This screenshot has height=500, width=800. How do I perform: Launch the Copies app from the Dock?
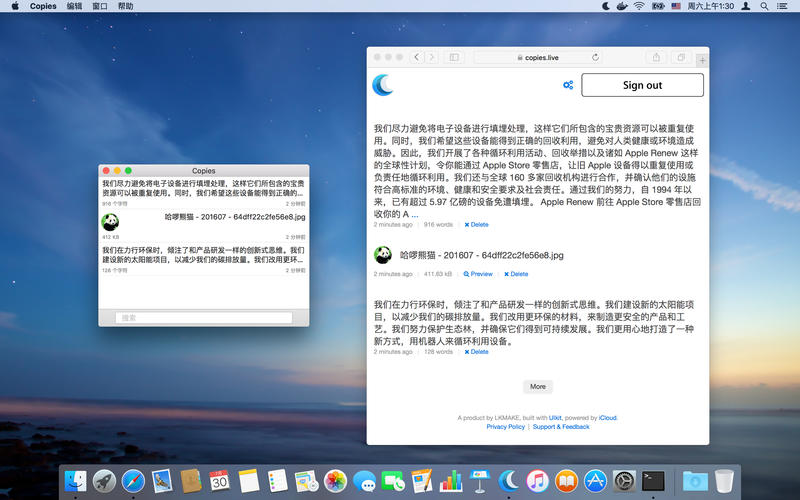(x=509, y=481)
